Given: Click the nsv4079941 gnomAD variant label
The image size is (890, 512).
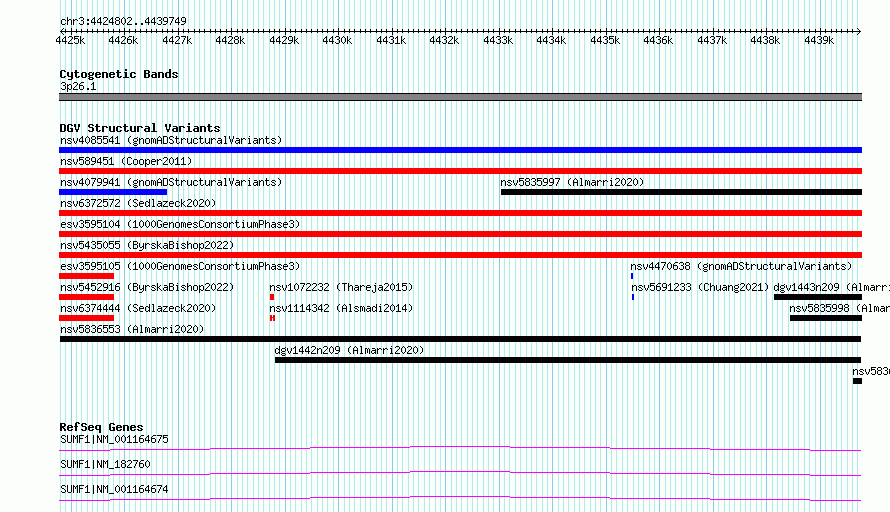Looking at the screenshot, I should 171,182.
